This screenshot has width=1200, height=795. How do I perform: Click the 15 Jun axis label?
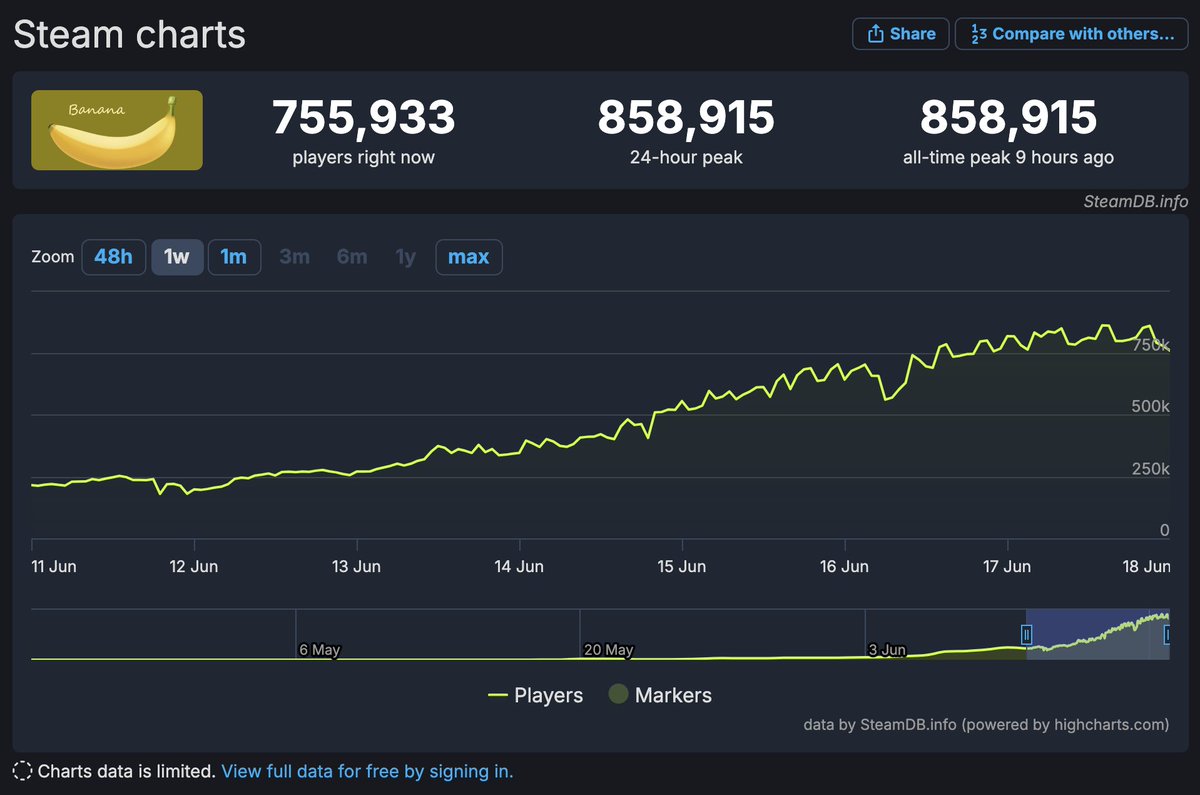680,566
